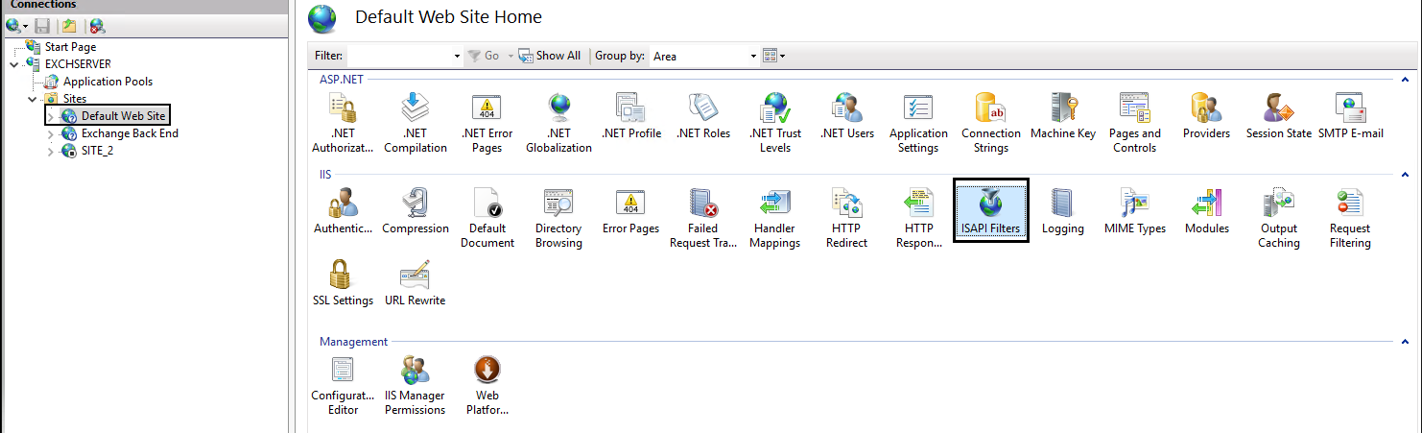Click the Up folder icon in Connections toolbar
This screenshot has width=1422, height=433.
point(68,26)
